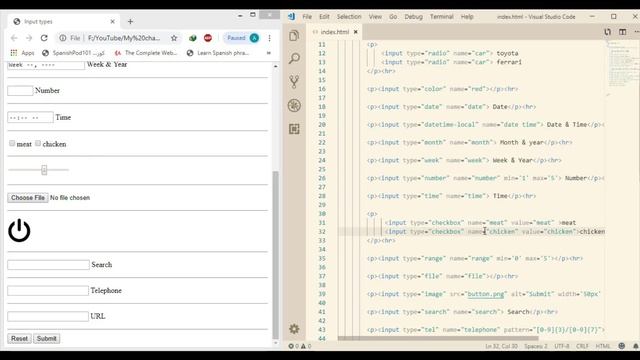Click the Telephone input field
Screen dimensions: 640x360
[x=48, y=291]
